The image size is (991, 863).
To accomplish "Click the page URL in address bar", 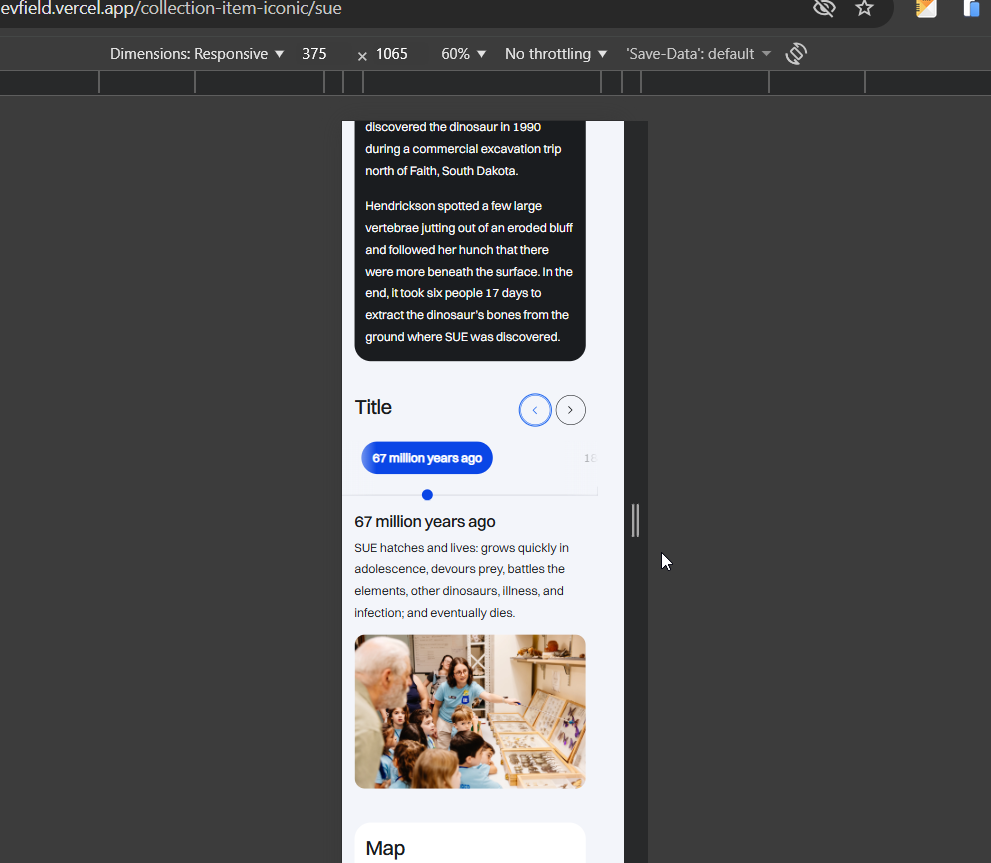I will point(171,9).
